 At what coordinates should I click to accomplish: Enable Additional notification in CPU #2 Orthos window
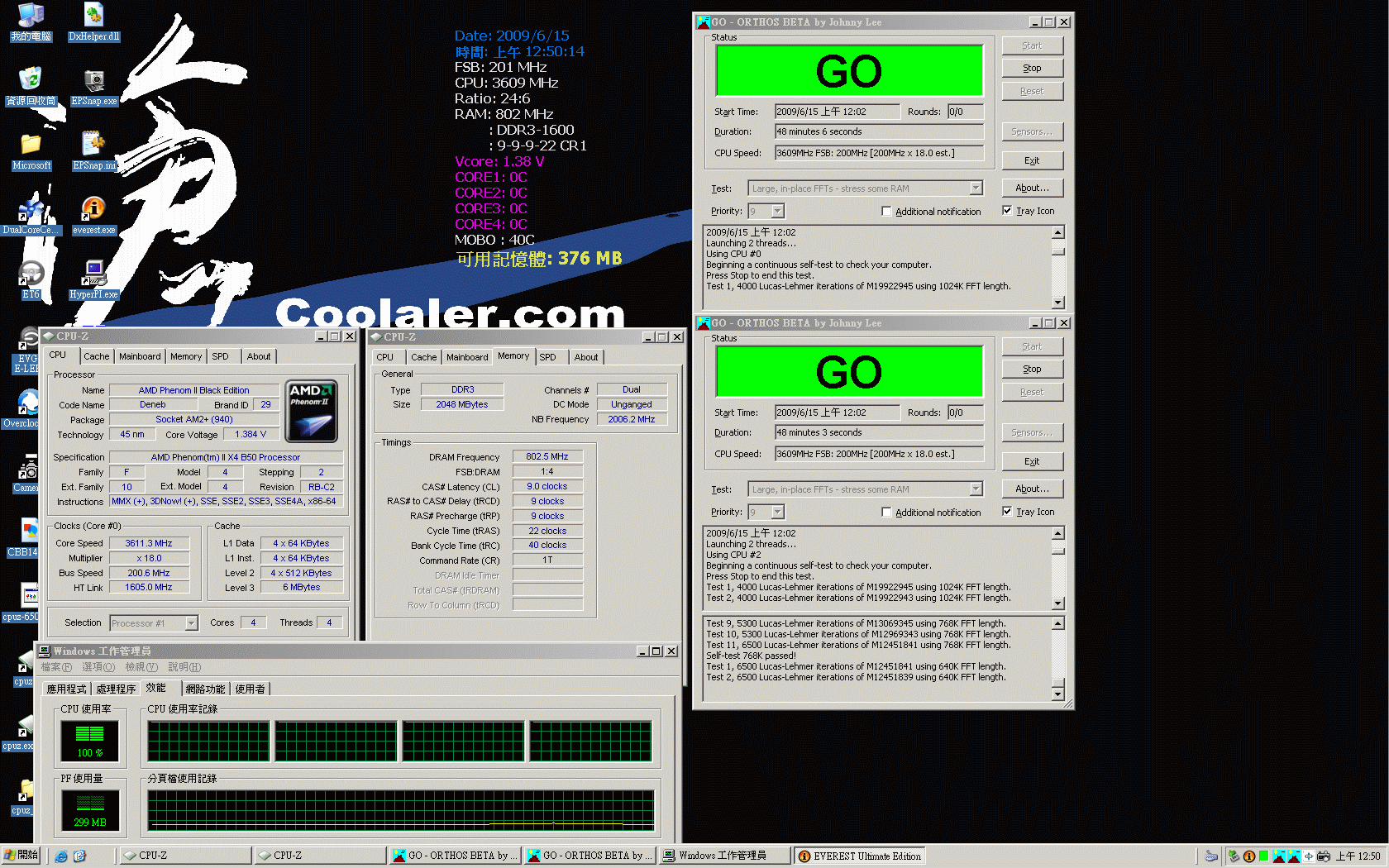click(x=886, y=513)
